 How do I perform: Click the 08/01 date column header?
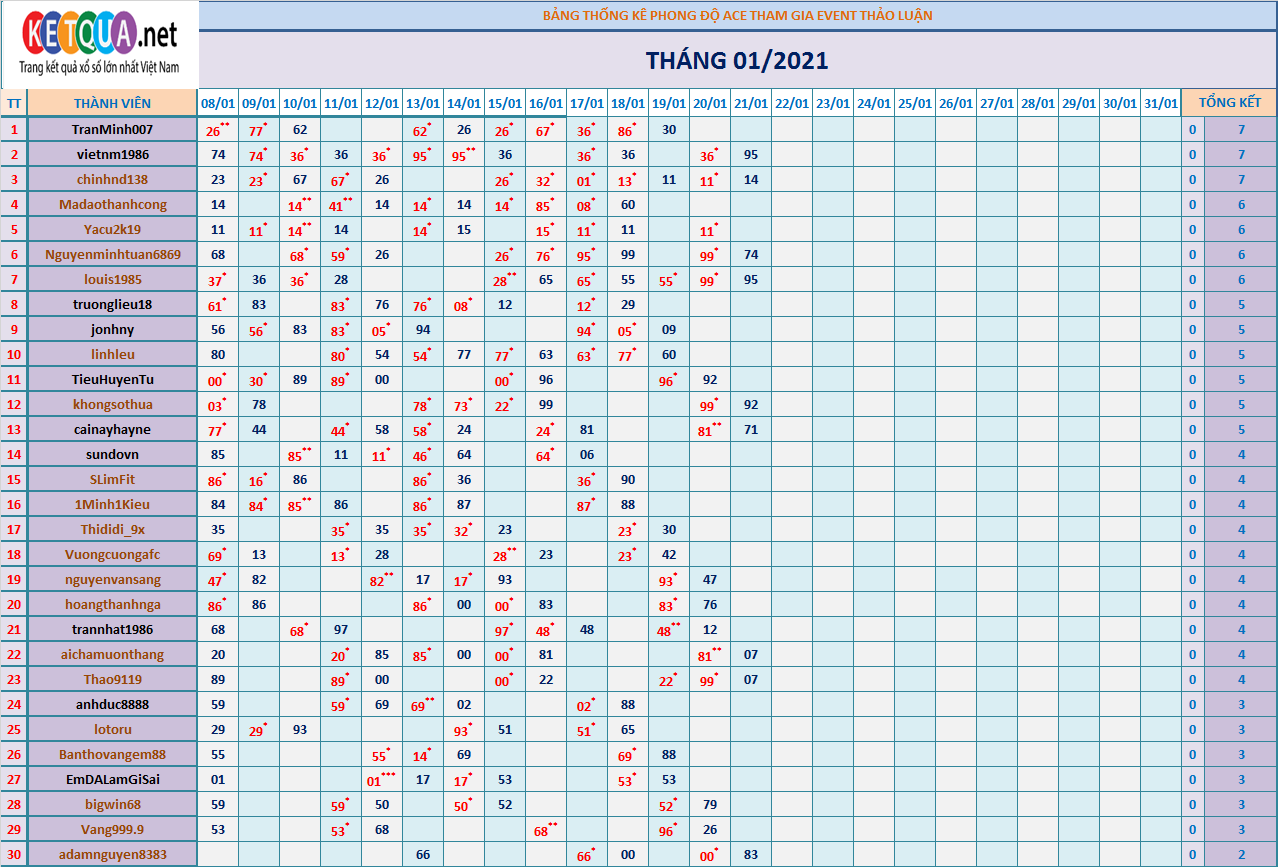pyautogui.click(x=218, y=103)
